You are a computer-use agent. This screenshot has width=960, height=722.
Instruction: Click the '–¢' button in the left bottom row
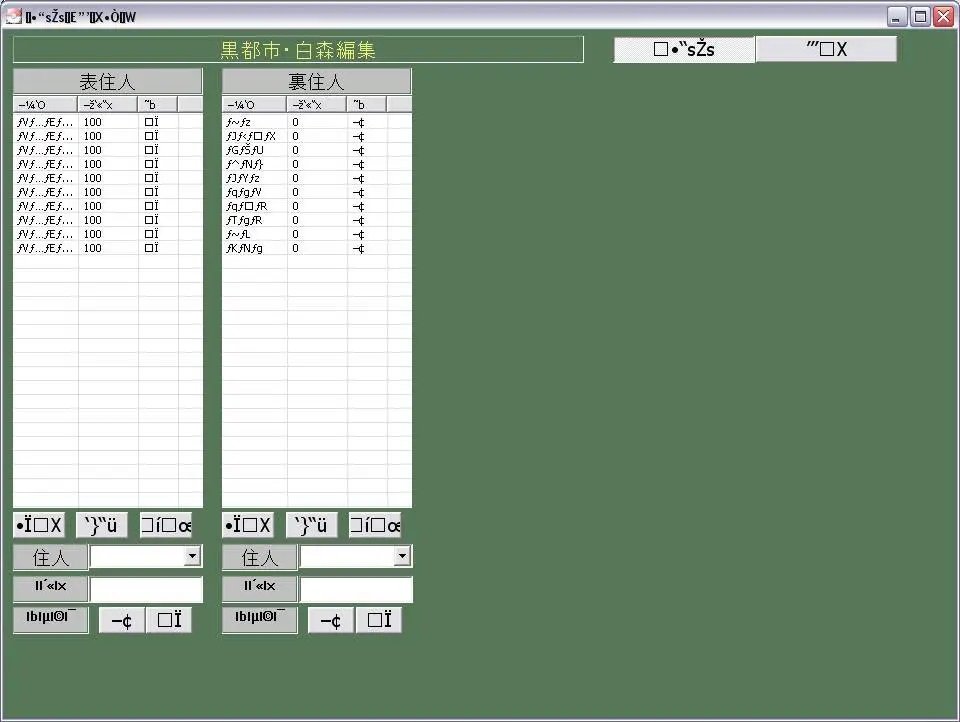pyautogui.click(x=122, y=620)
